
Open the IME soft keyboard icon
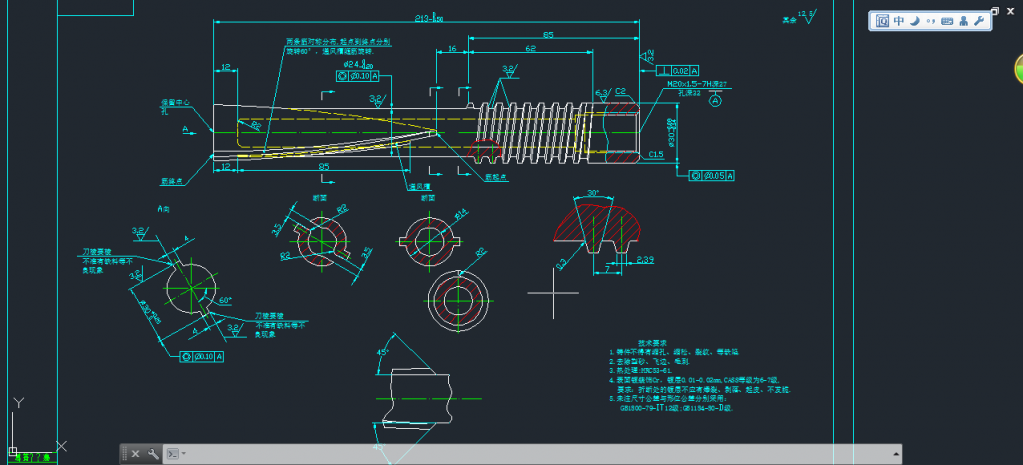tap(947, 21)
